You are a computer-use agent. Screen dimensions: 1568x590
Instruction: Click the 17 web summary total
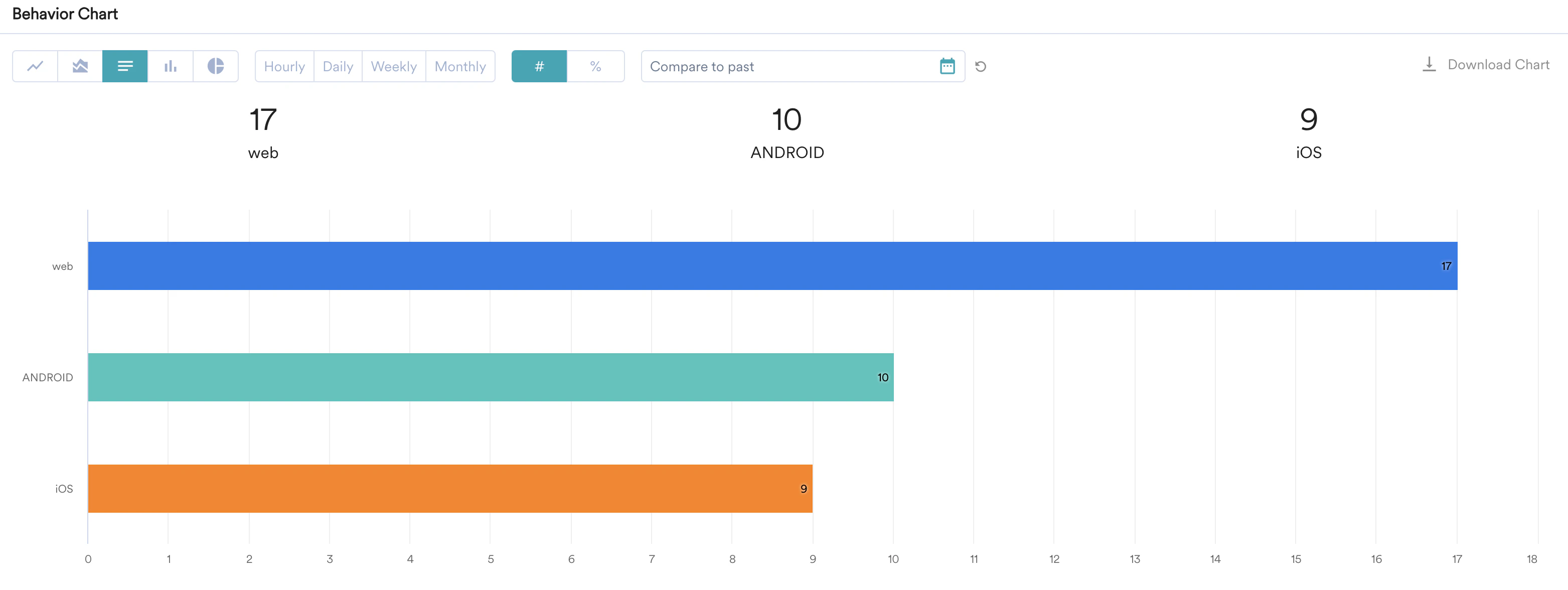[263, 120]
